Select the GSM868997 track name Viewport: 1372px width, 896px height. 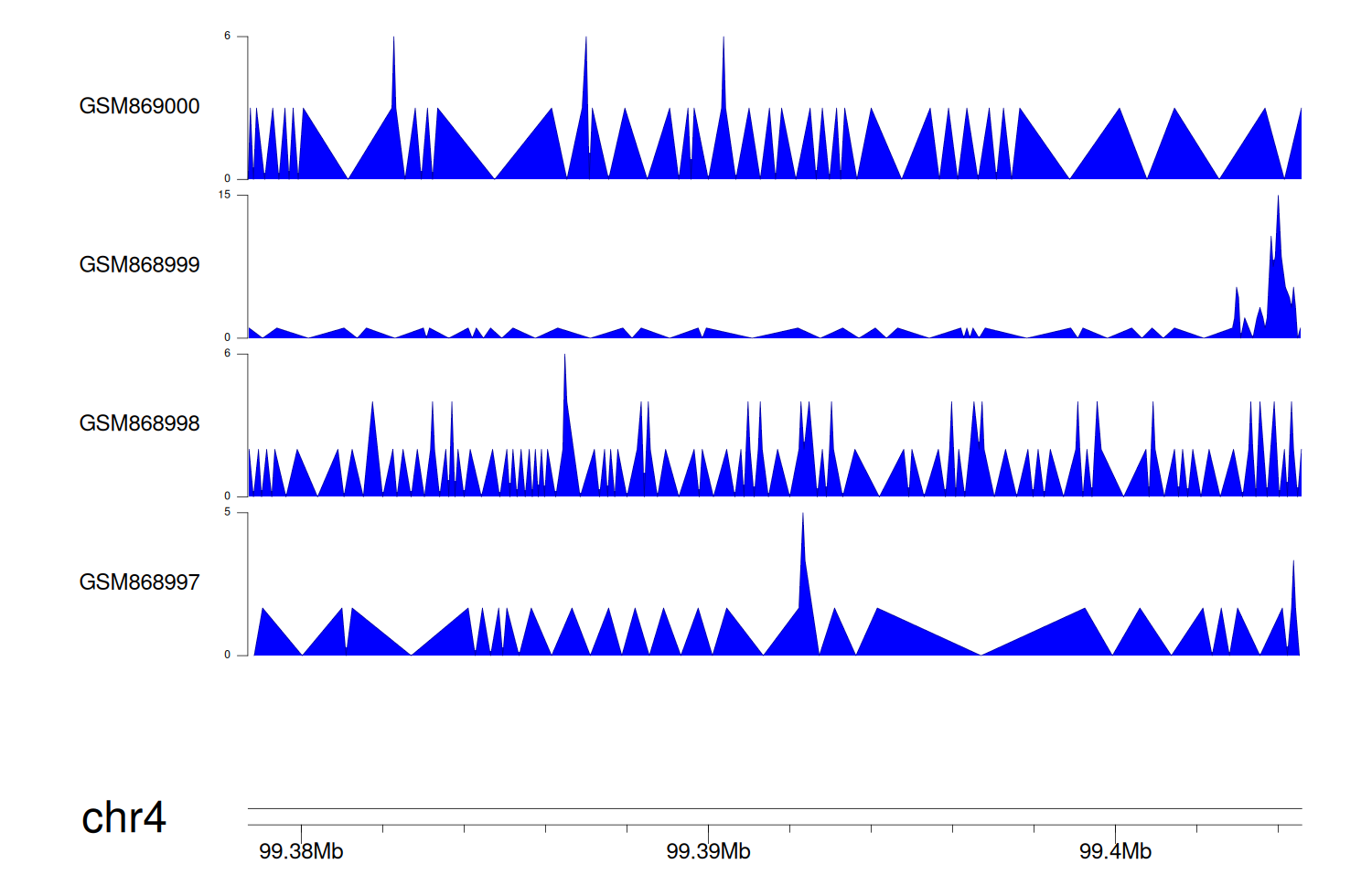click(x=139, y=581)
